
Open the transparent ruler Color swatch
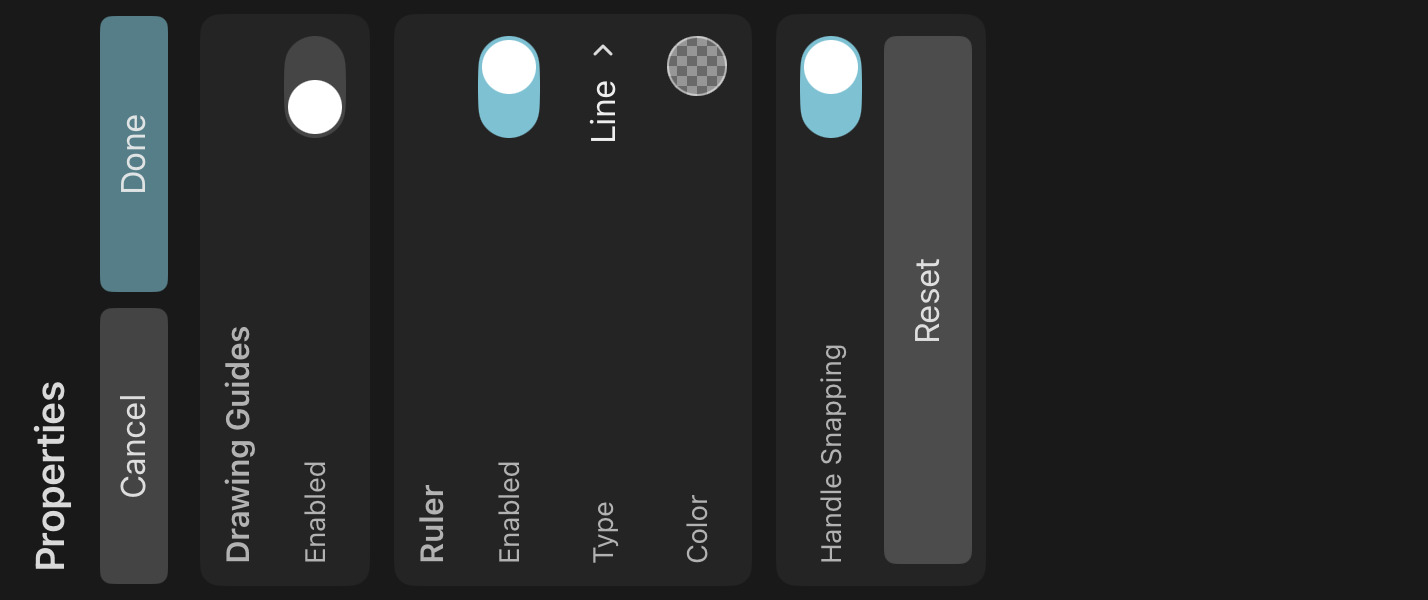pos(697,66)
